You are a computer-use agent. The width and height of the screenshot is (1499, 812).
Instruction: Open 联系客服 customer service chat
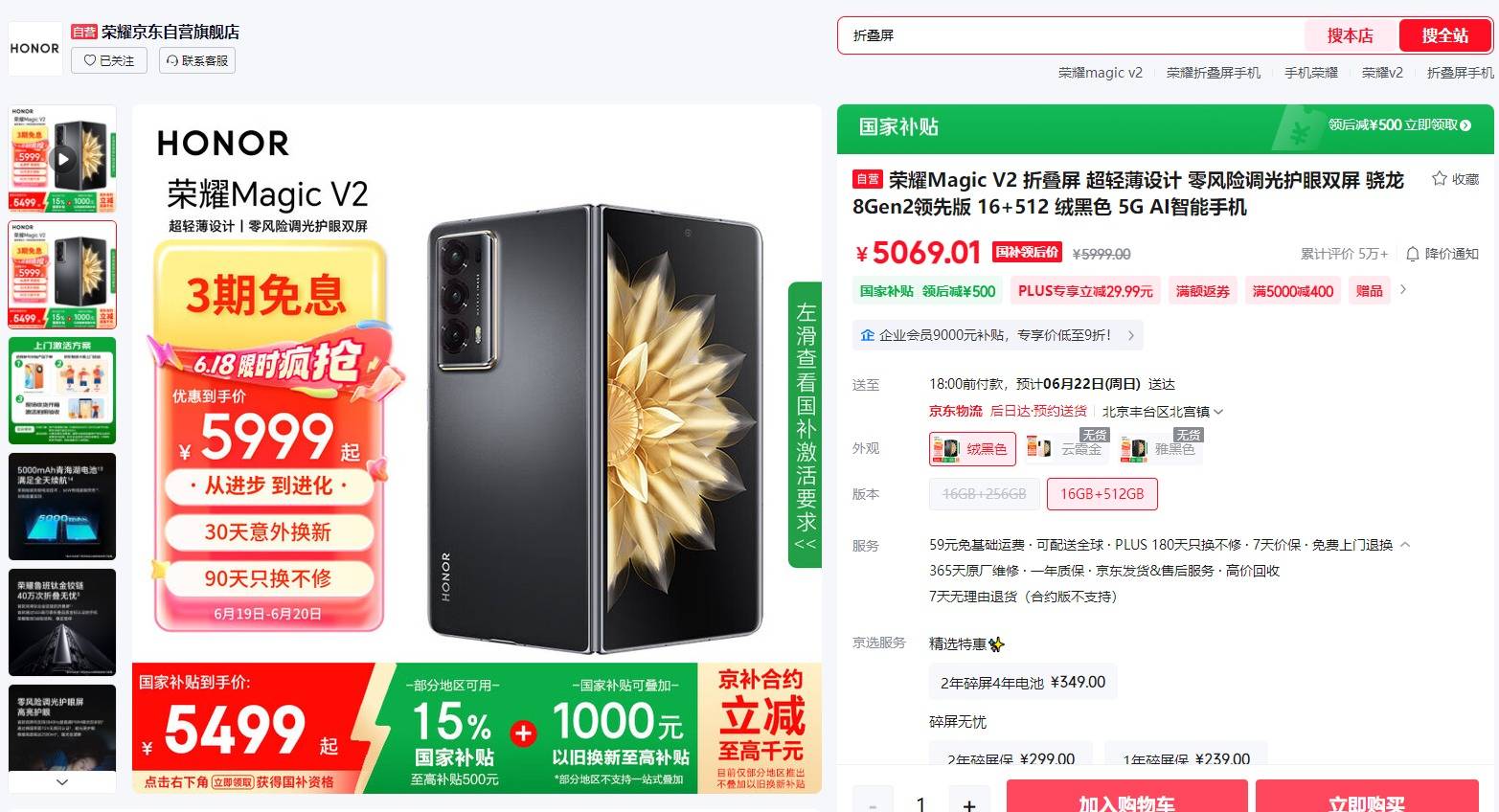[x=197, y=60]
